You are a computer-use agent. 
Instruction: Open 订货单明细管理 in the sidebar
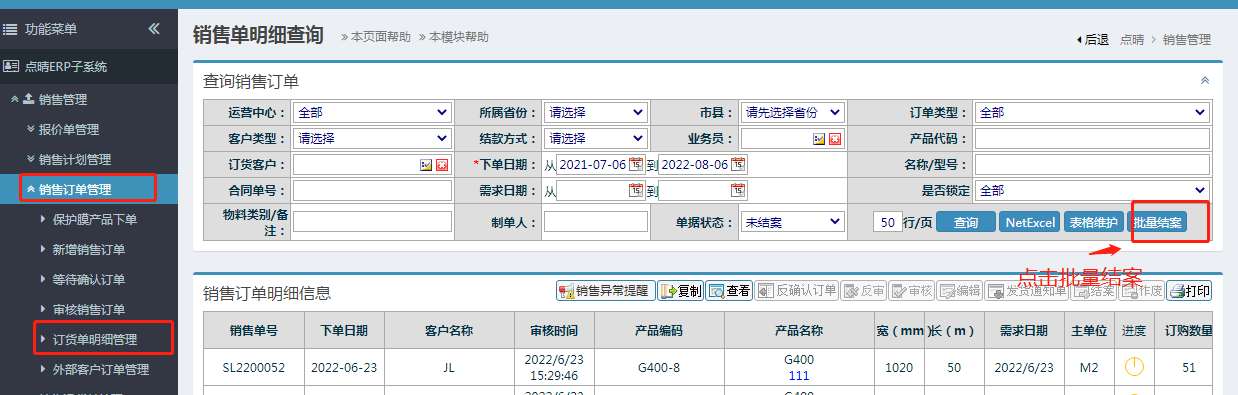[95, 340]
